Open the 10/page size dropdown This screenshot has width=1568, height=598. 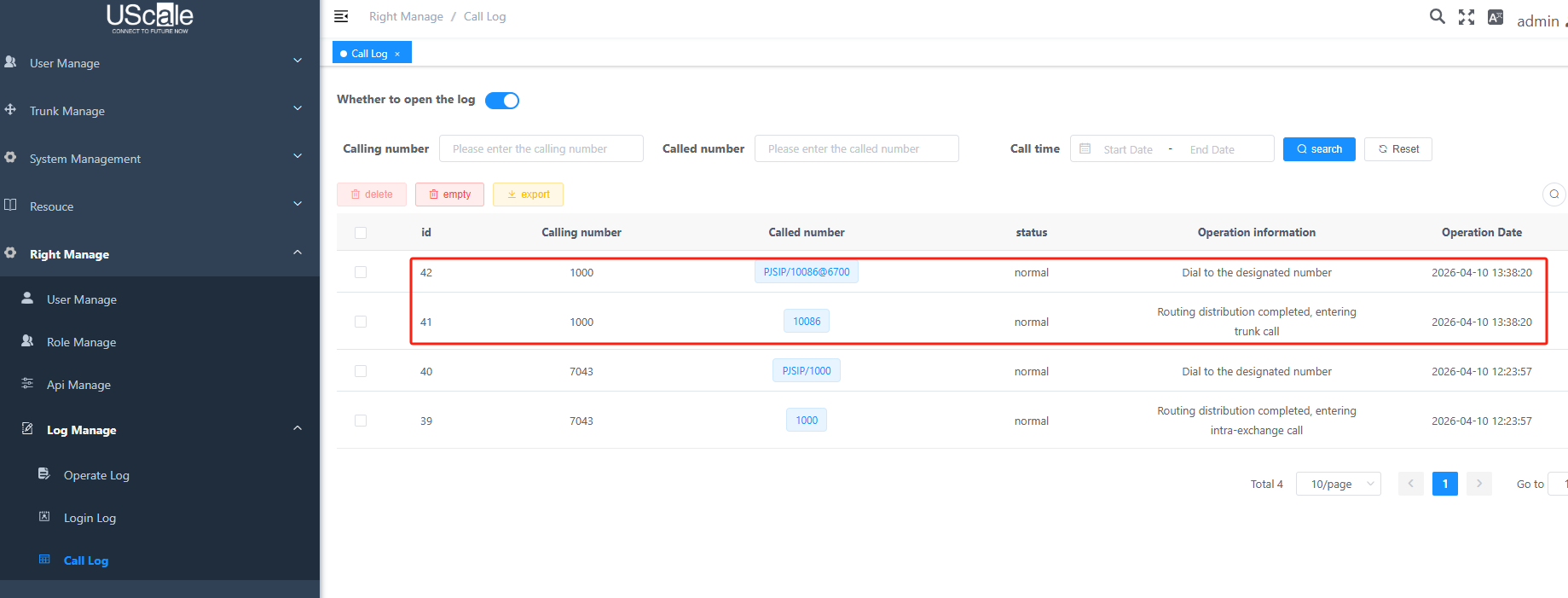[x=1339, y=484]
